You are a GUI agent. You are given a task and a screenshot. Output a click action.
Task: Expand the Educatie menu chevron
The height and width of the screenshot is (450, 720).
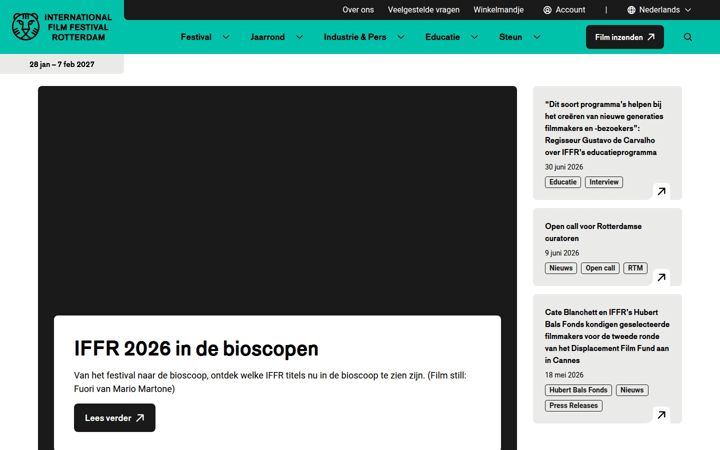tap(474, 37)
